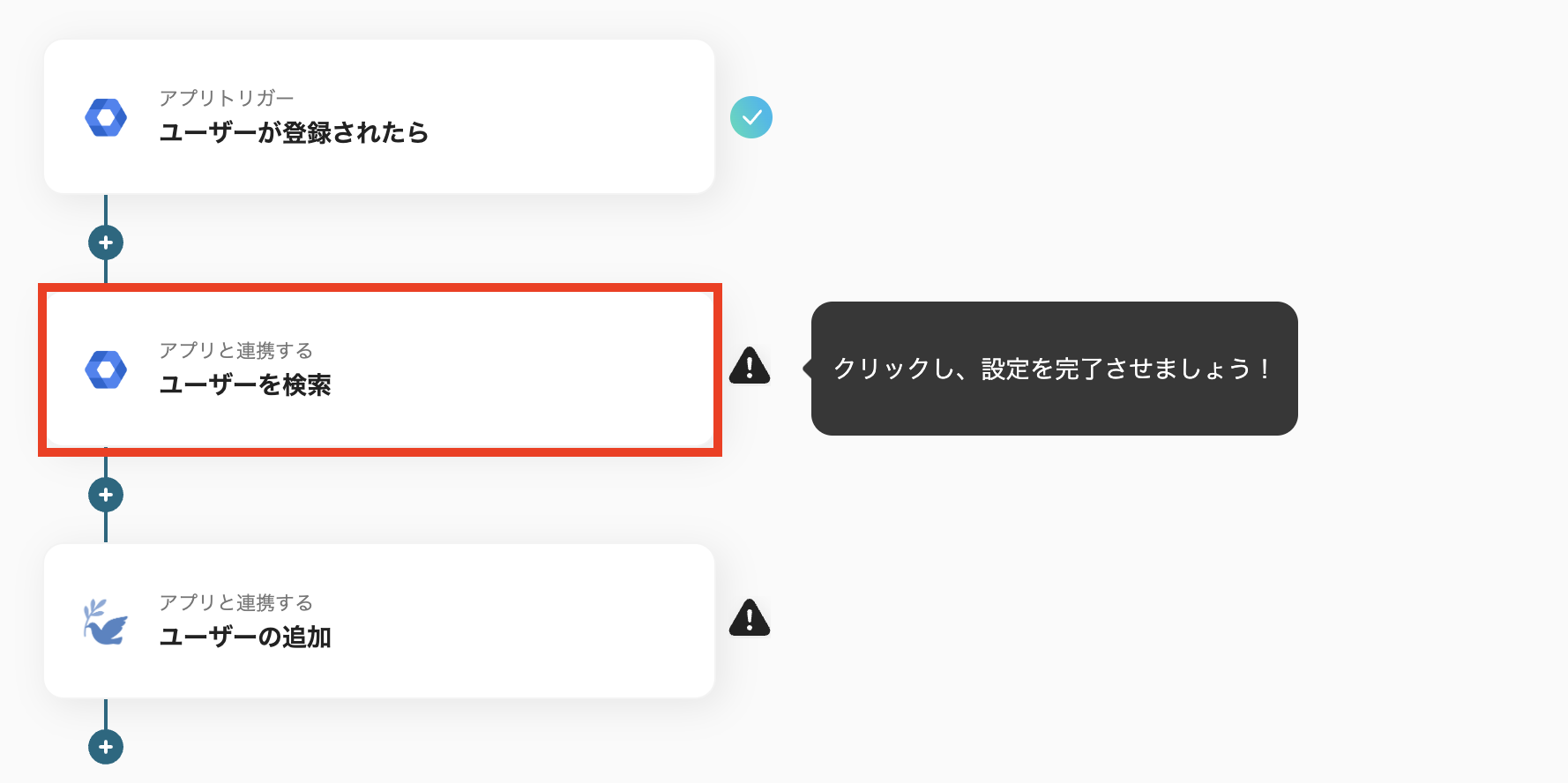This screenshot has width=1568, height=783.
Task: Open the highlighted ユーザーを検索 step
Action: (379, 369)
